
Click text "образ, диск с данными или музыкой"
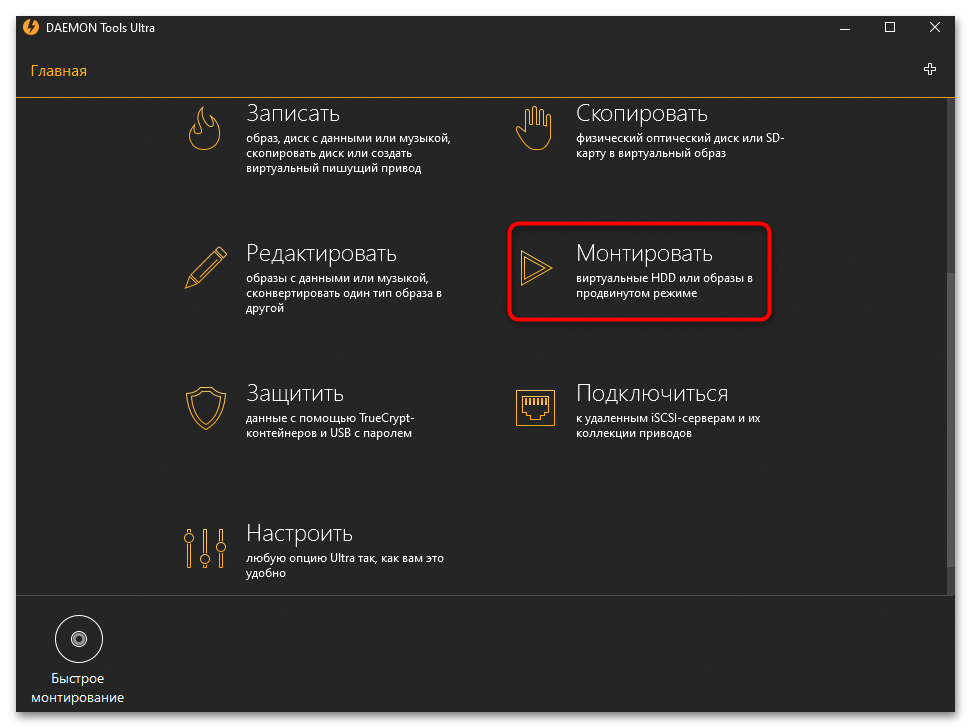[348, 138]
